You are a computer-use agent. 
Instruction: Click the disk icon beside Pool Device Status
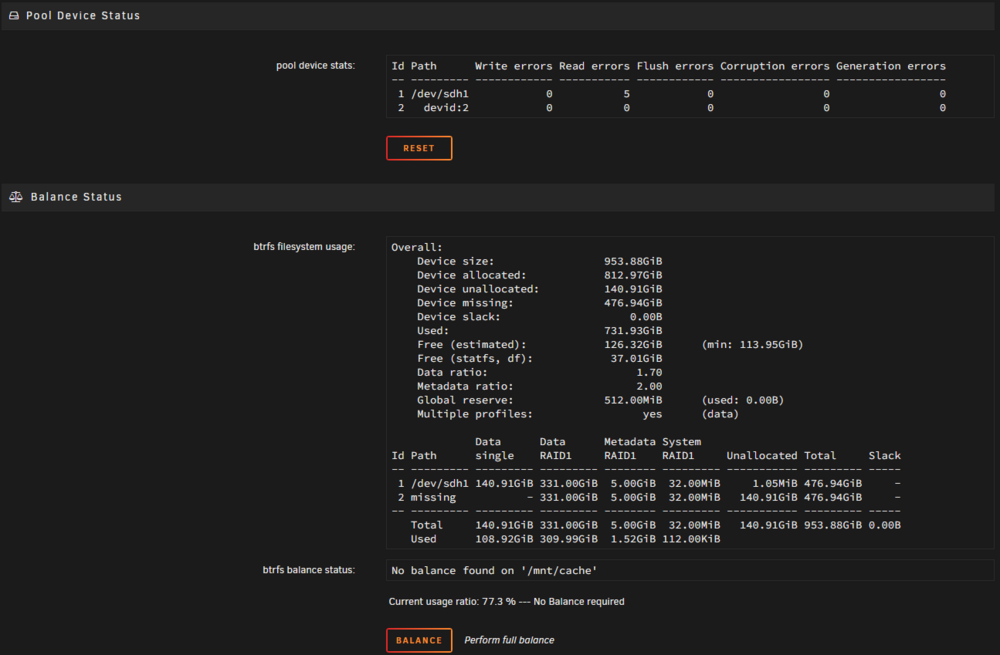pos(14,15)
